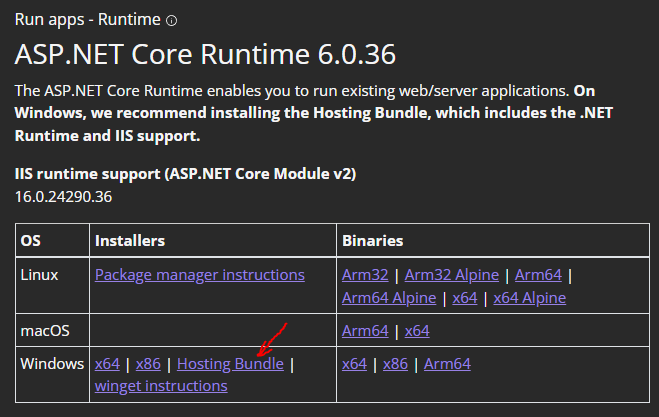Image resolution: width=659 pixels, height=417 pixels.
Task: Click the IIS version number 16.0.24290.36
Action: (x=64, y=195)
